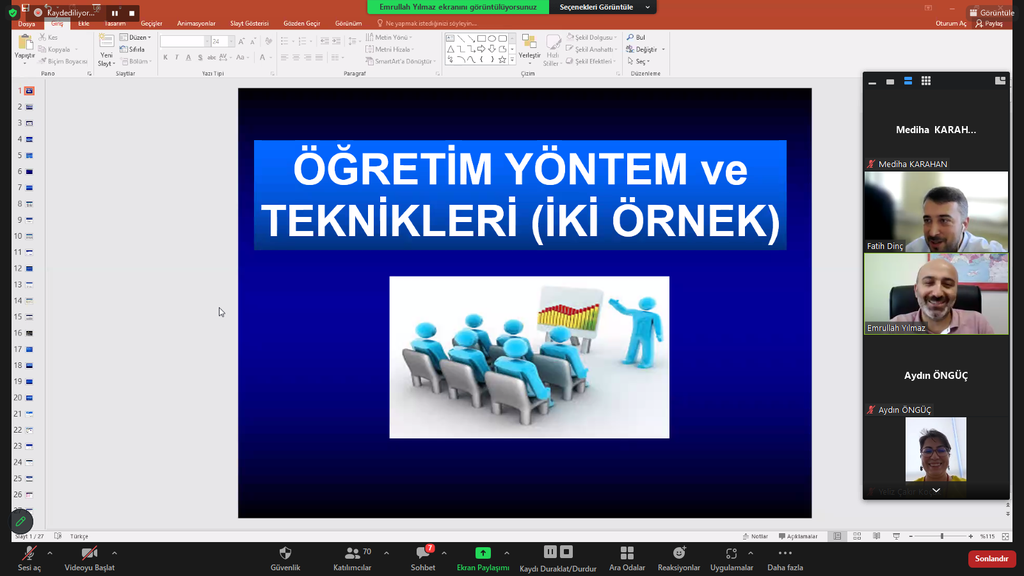Switch video panel to grid view
Screen dimensions: 1024x576
tap(926, 81)
